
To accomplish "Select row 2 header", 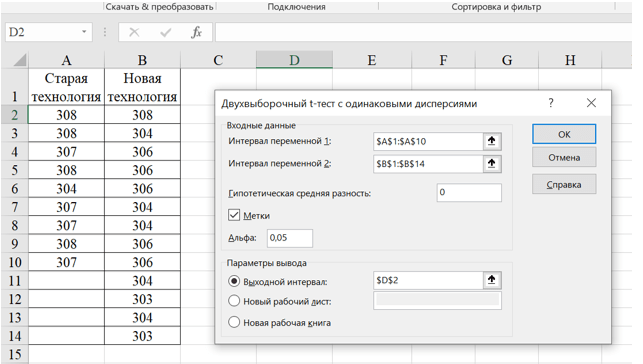I will click(15, 115).
